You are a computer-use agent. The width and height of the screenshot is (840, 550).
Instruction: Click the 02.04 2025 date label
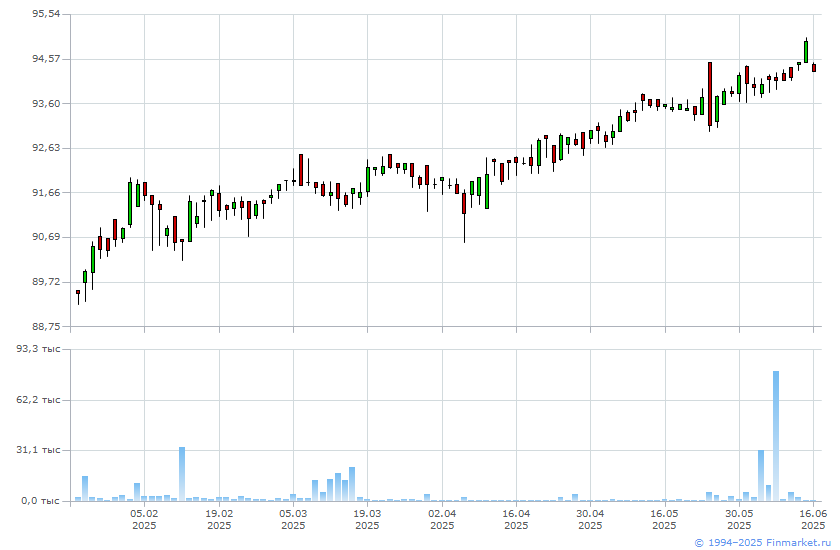pos(442,519)
